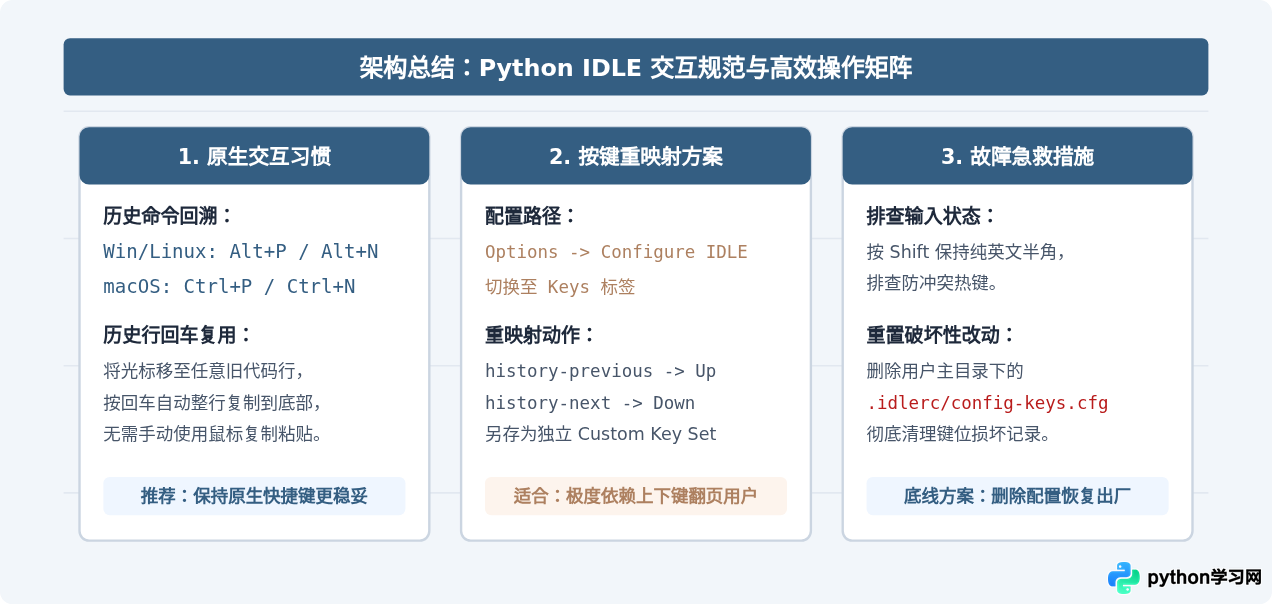Click the heading 重置破坏性改动：

pos(941,335)
